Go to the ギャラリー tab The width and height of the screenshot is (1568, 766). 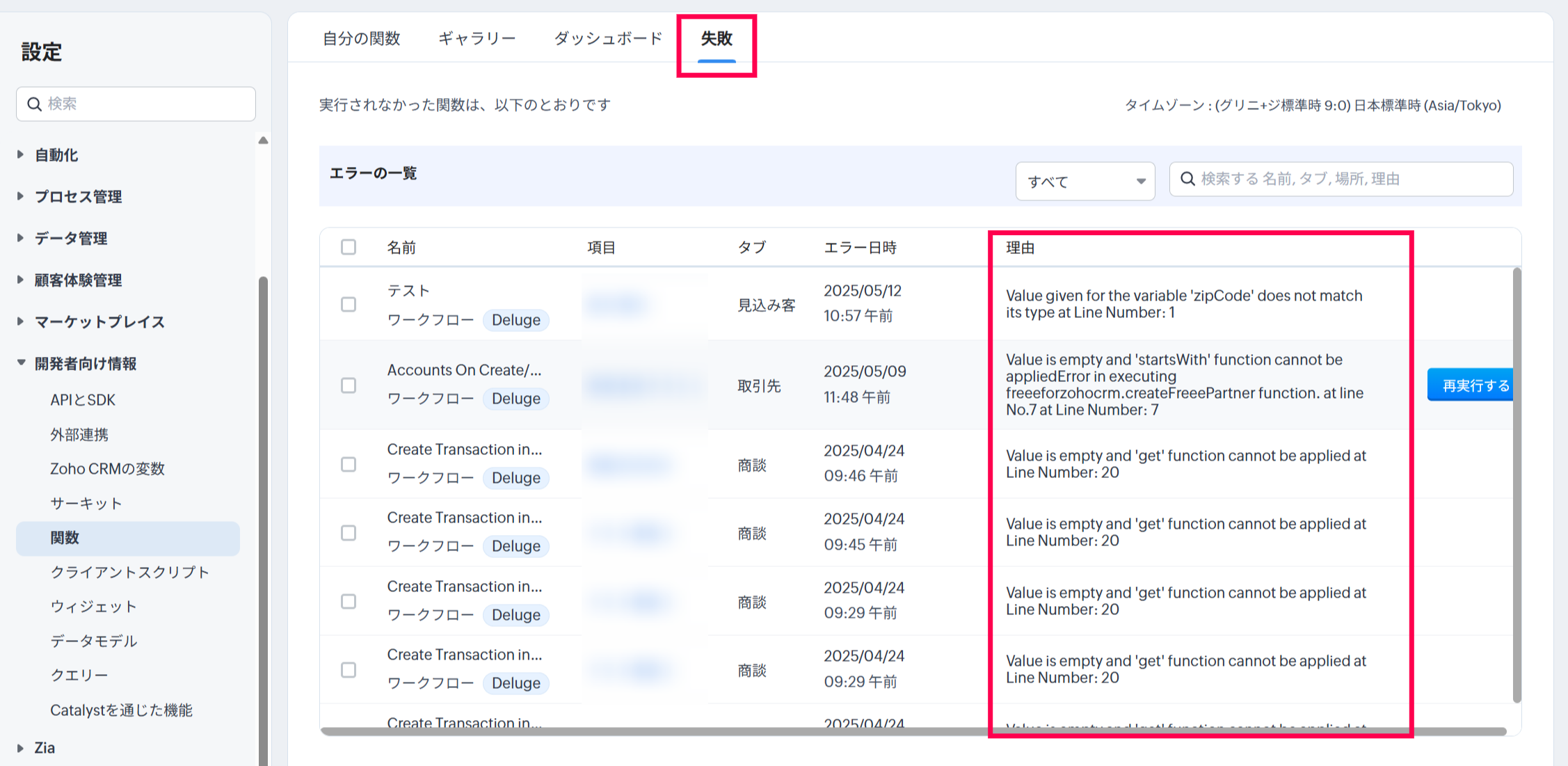(477, 38)
